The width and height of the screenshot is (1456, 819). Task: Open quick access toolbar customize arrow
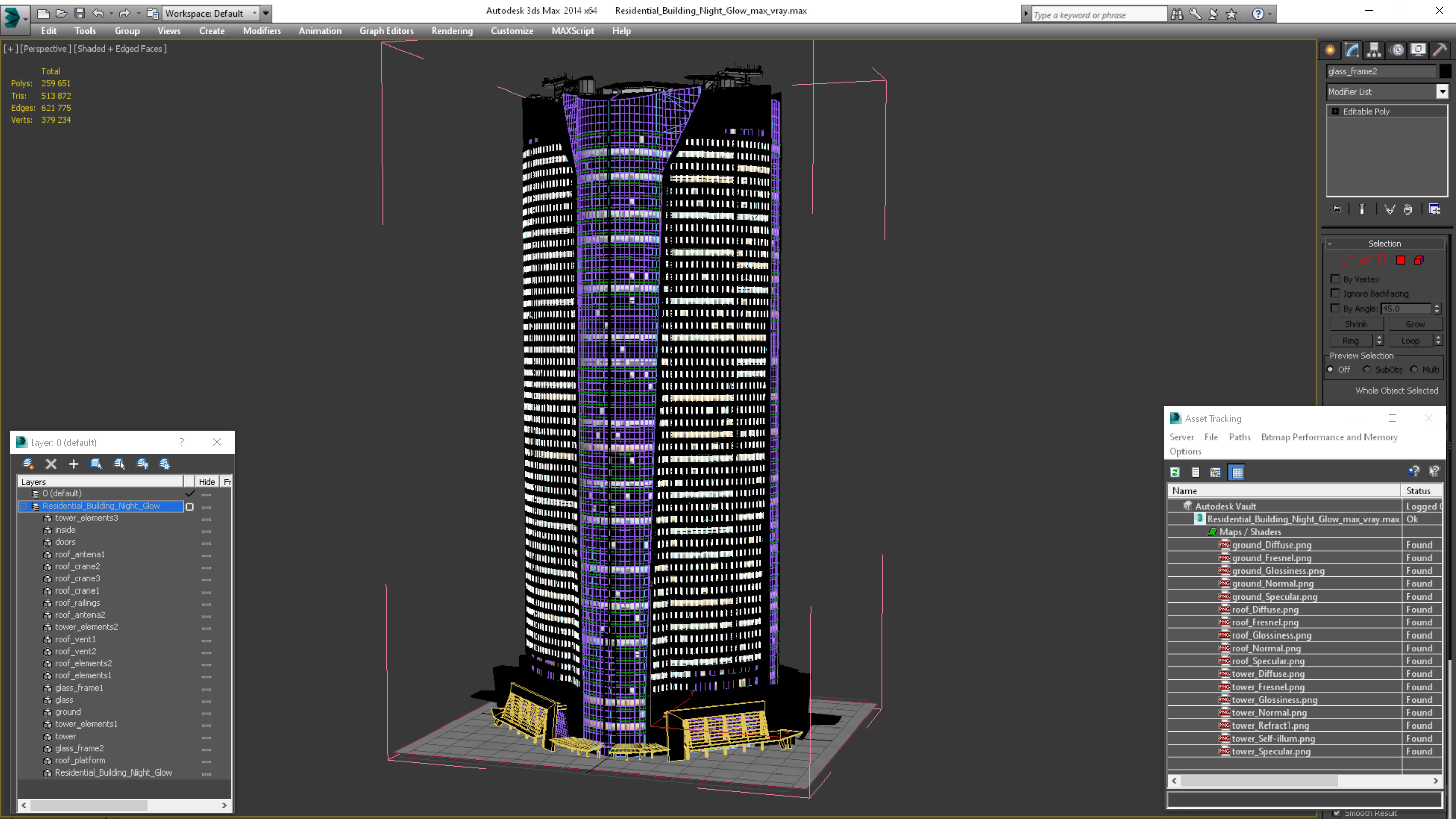pyautogui.click(x=265, y=13)
